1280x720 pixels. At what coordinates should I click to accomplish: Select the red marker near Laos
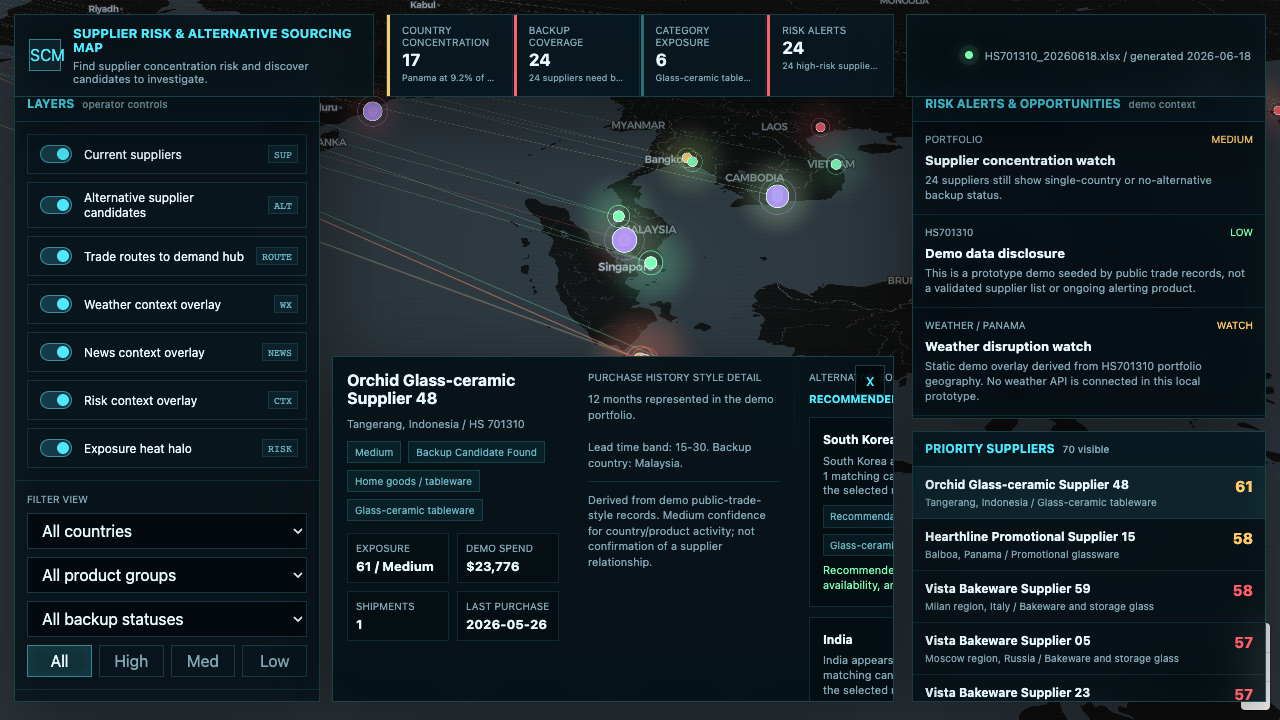pos(820,127)
